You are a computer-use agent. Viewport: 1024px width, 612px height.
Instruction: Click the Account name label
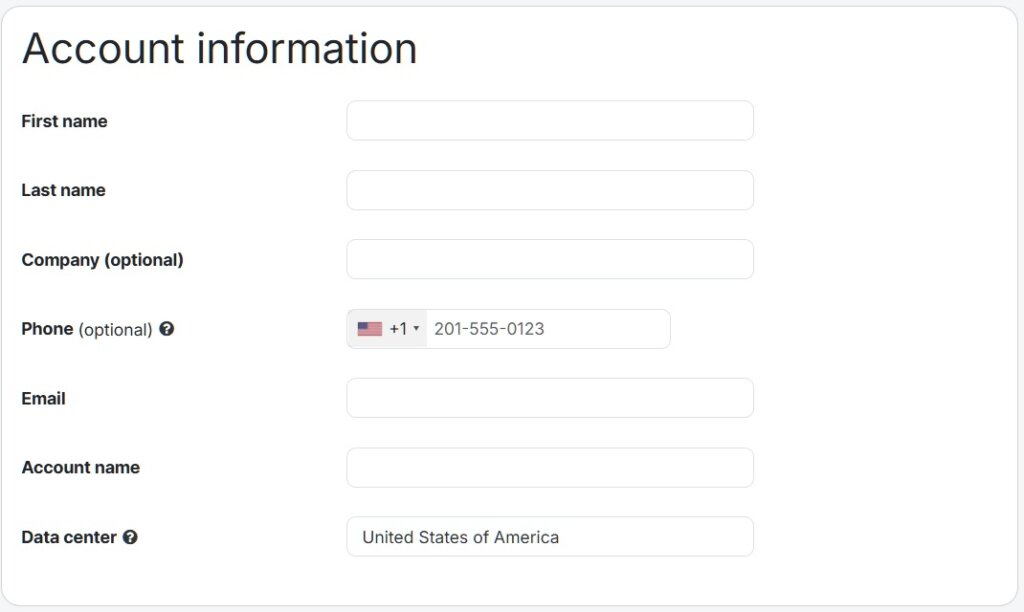click(81, 468)
